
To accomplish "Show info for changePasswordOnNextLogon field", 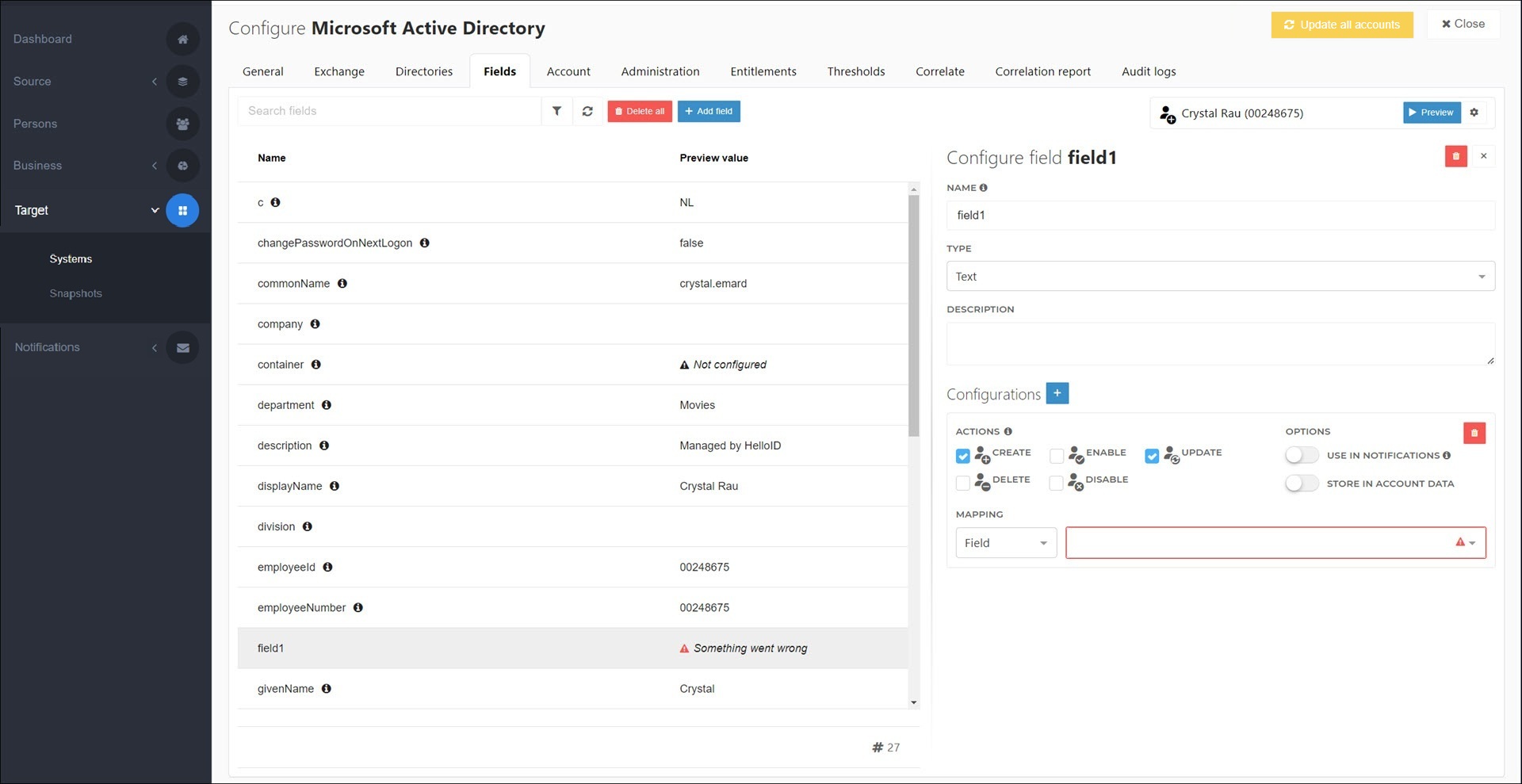I will (424, 243).
